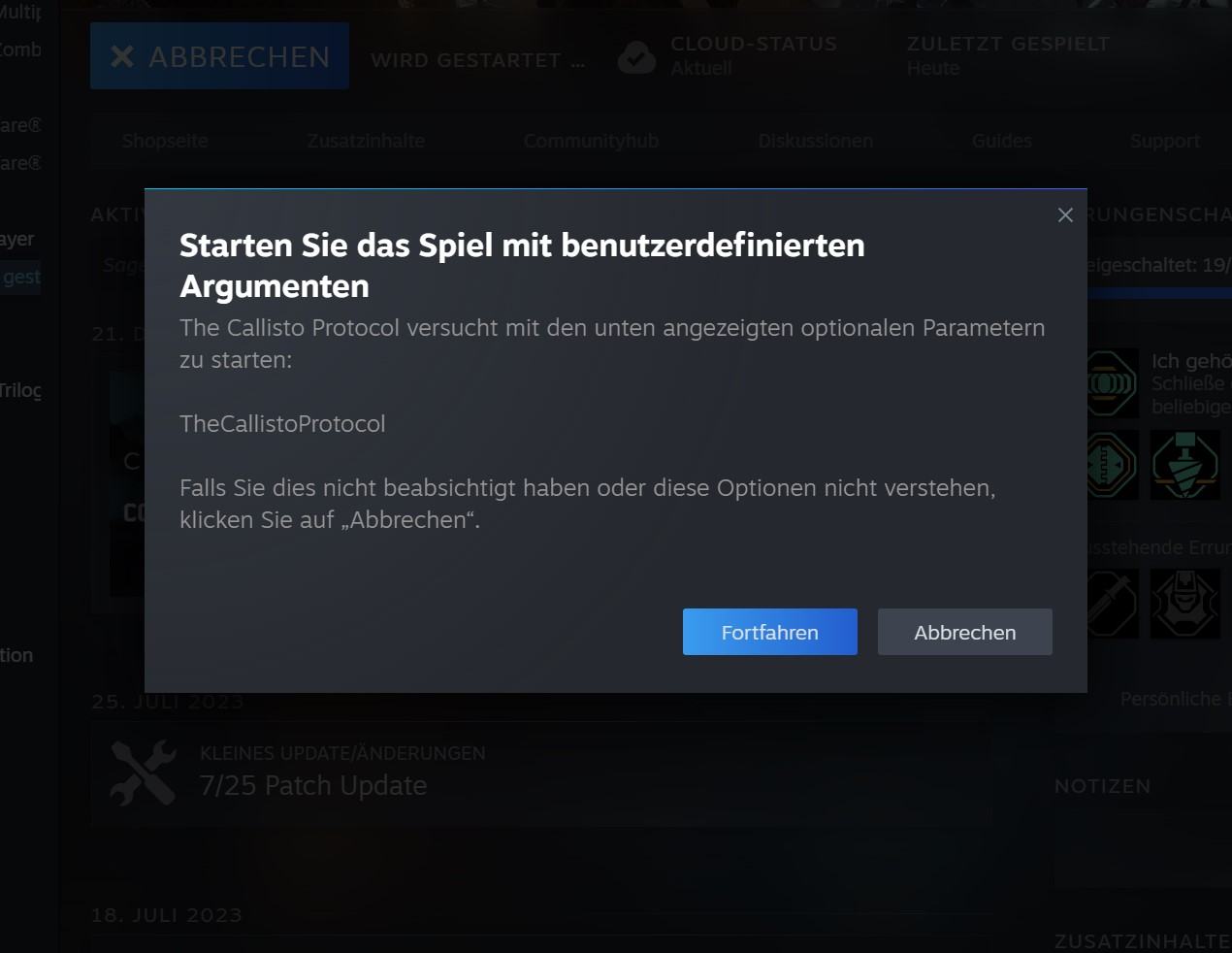The height and width of the screenshot is (953, 1232).
Task: Click the ZULETZT GESPIELT info
Action: coord(1008,55)
